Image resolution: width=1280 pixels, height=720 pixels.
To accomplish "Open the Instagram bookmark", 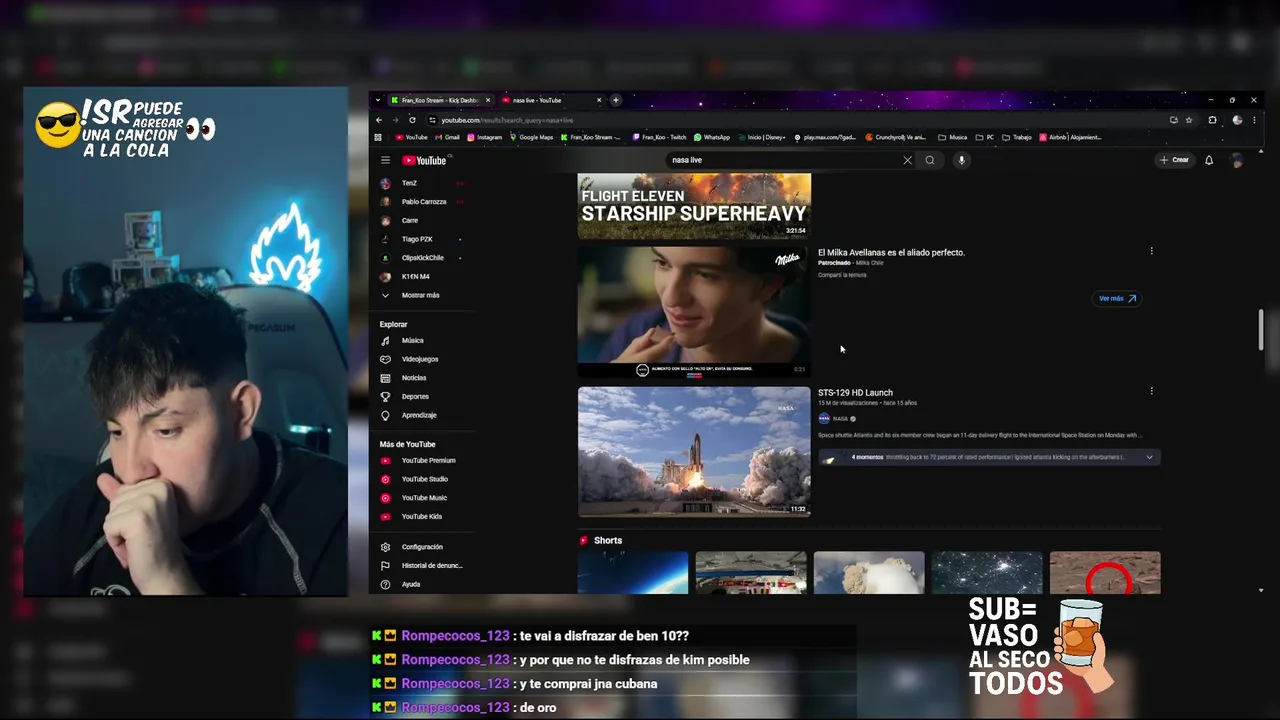I will click(485, 137).
